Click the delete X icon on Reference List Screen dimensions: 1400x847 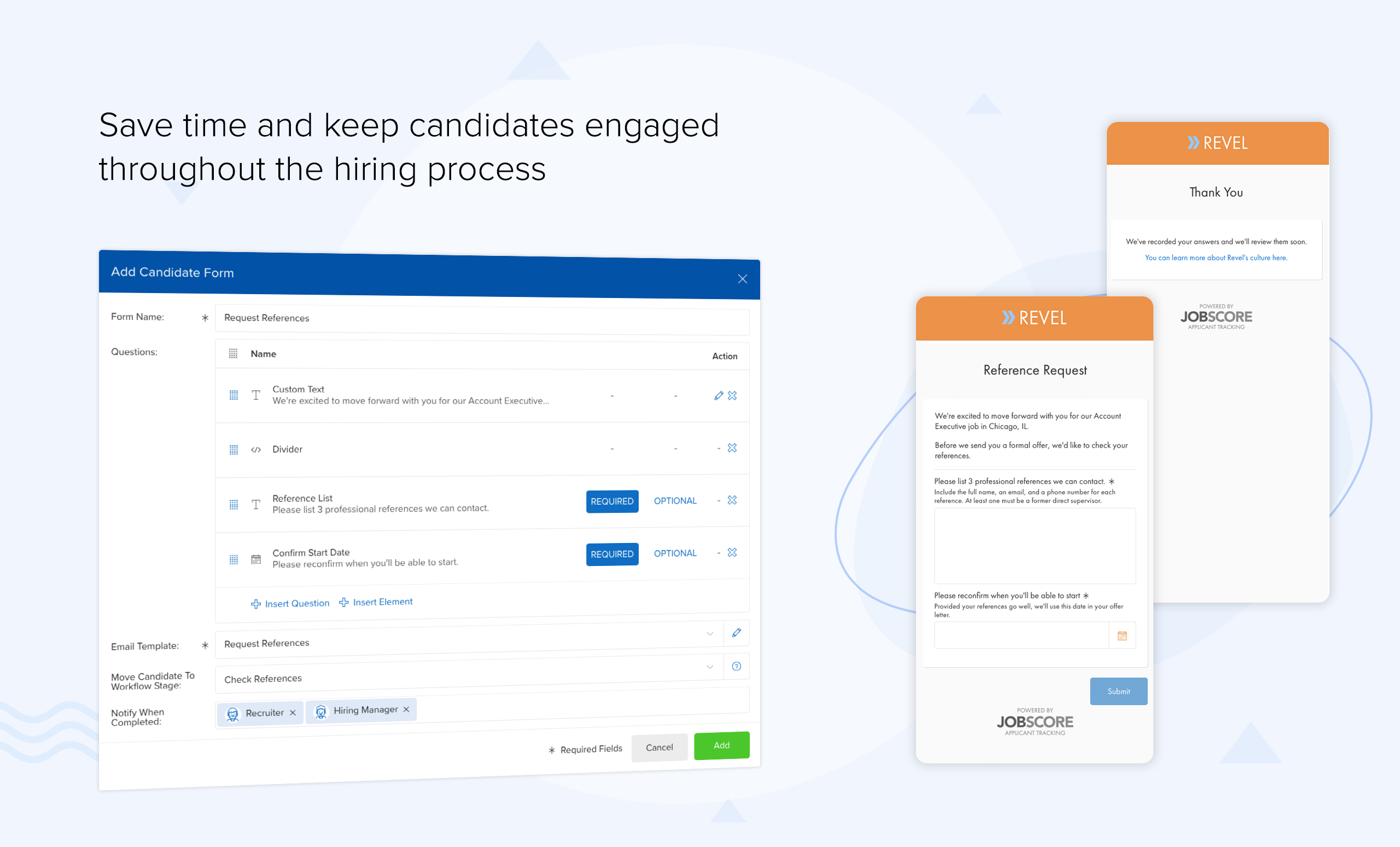point(732,500)
